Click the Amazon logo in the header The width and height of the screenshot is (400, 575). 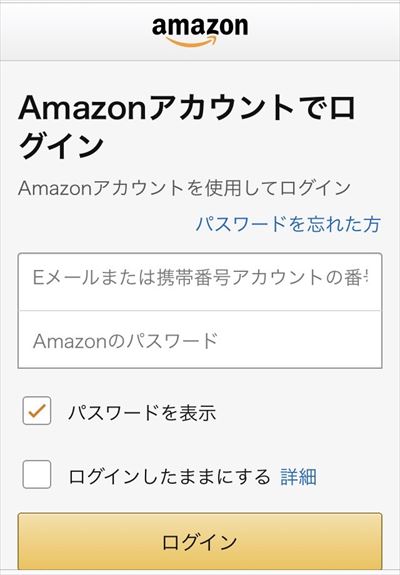pos(200,32)
